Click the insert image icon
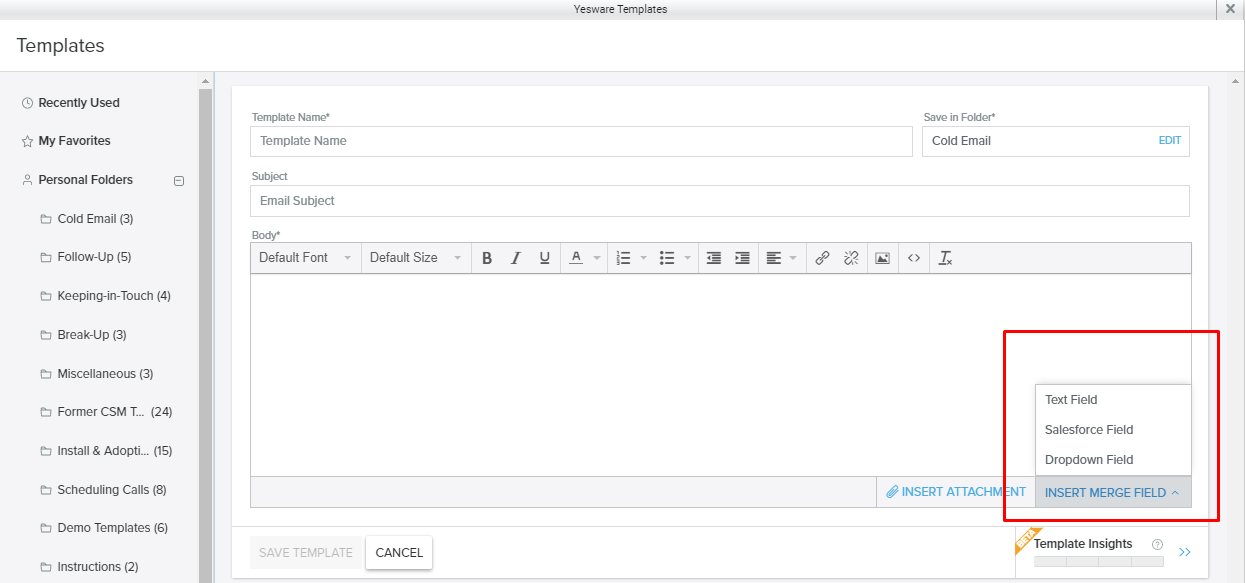 tap(882, 258)
